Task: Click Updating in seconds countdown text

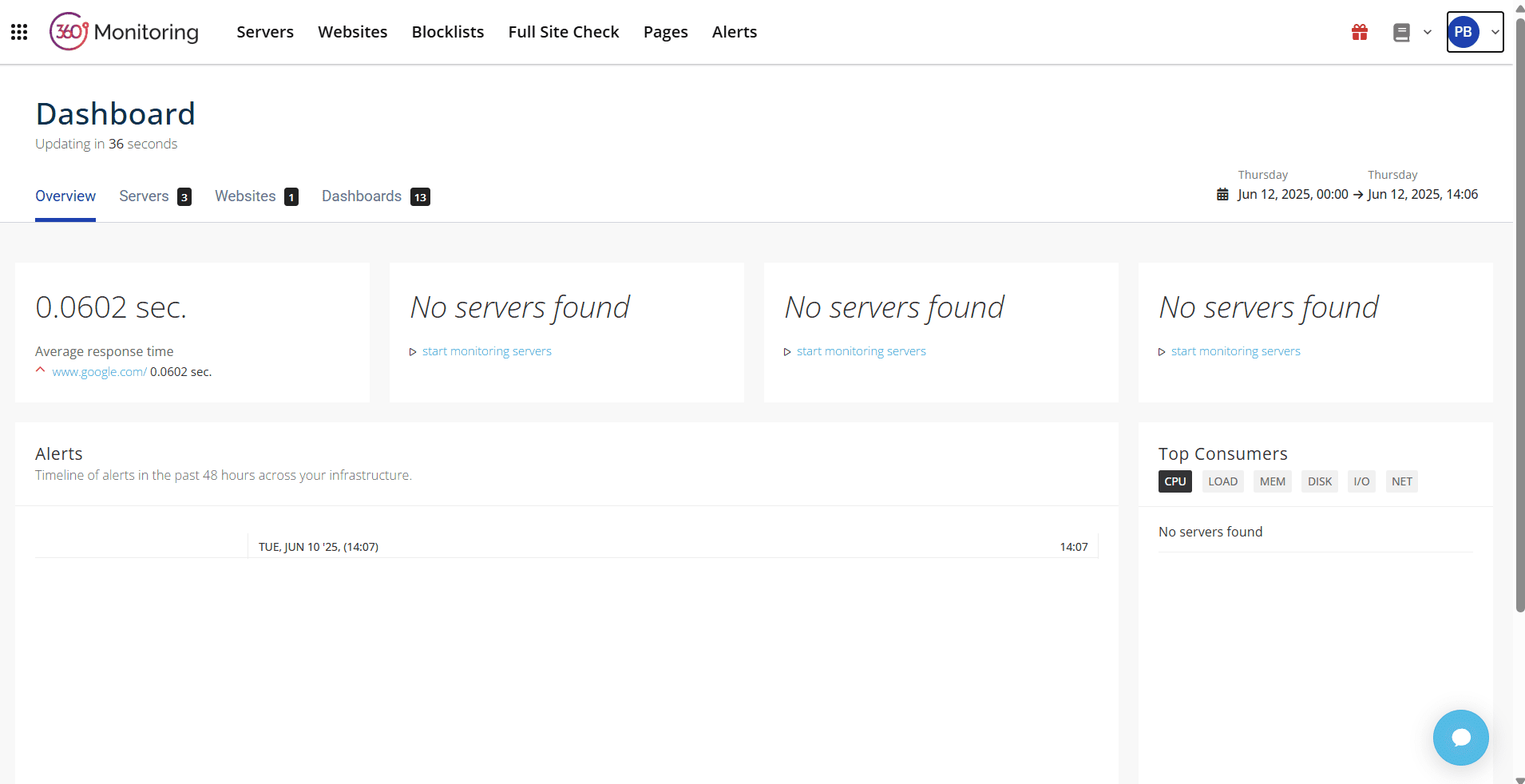Action: pos(106,144)
